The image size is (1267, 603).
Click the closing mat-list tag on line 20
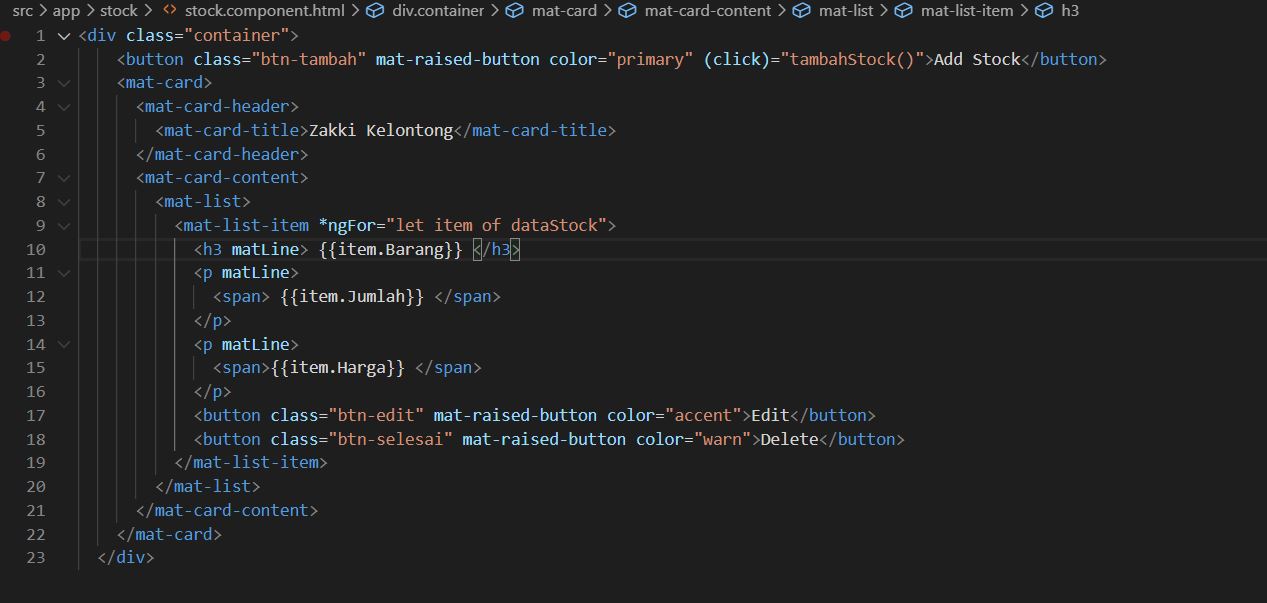(208, 486)
